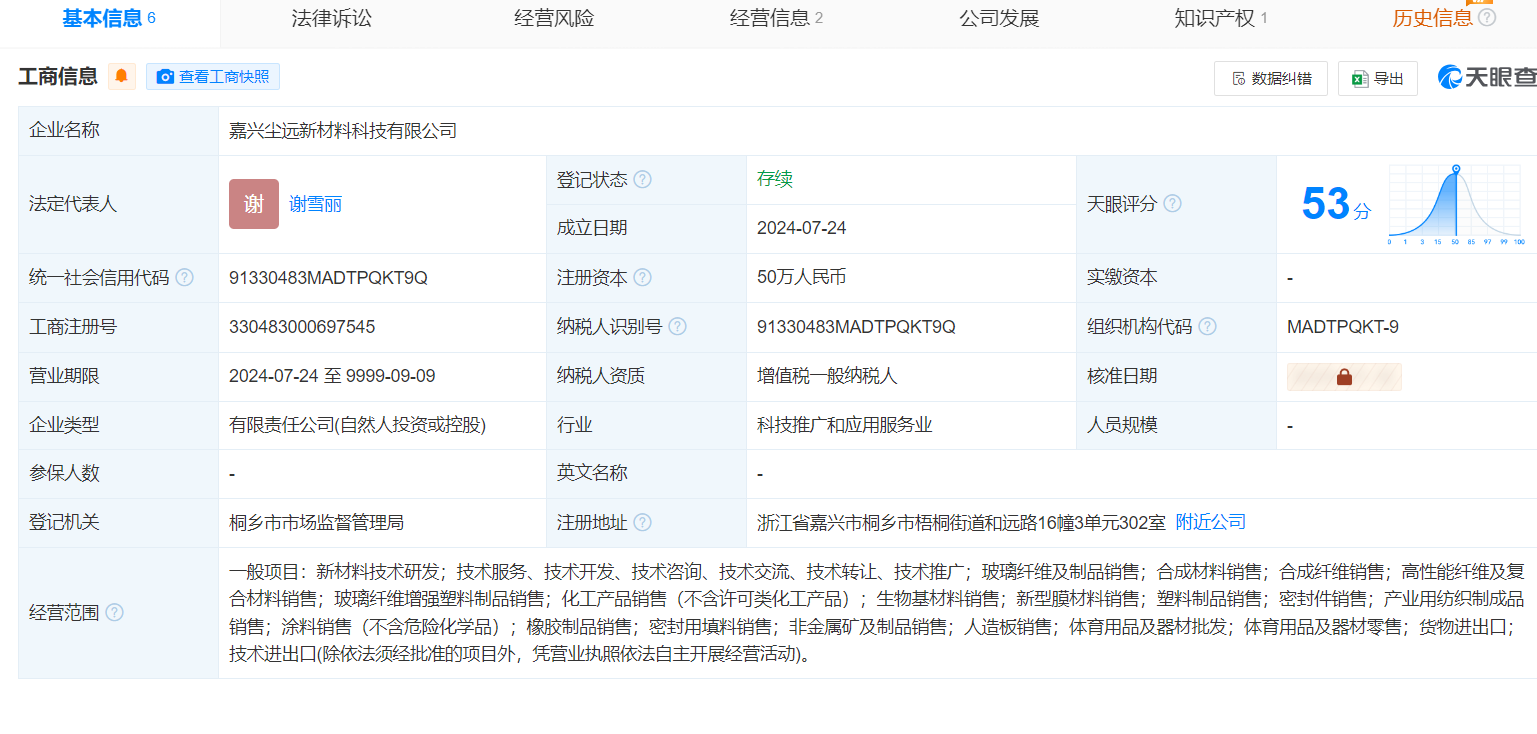Click 有限责任公司(自然人投资或控股) company type
1537x734 pixels.
pos(358,425)
